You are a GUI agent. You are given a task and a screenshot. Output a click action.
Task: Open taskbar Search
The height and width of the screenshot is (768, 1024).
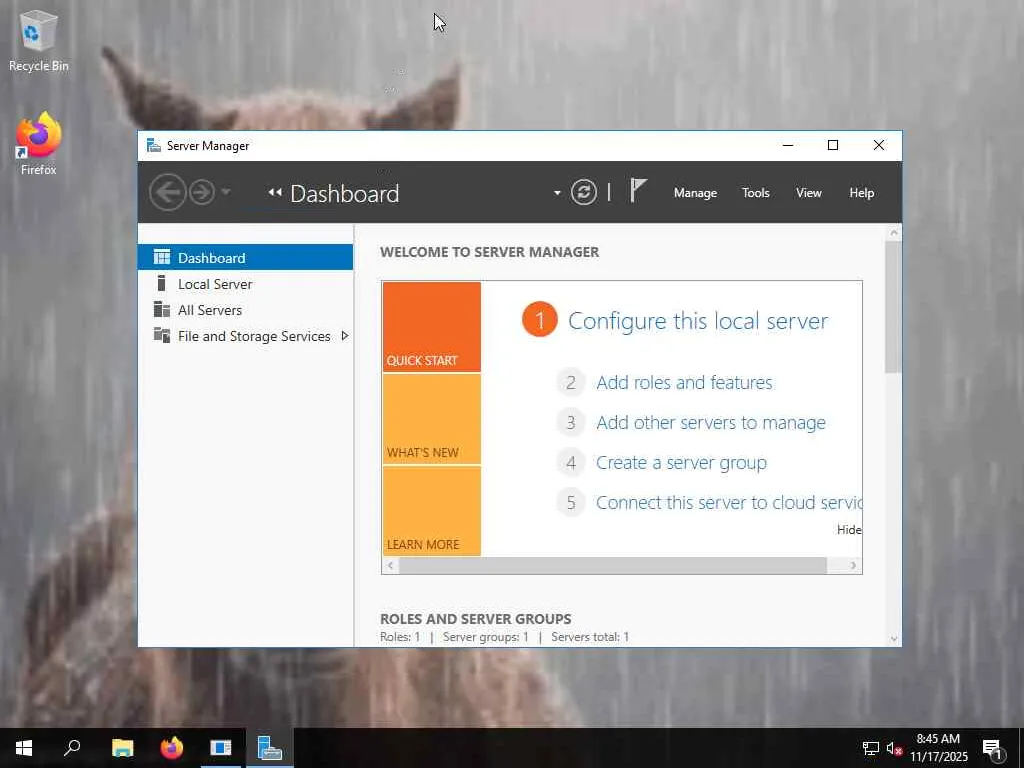[x=72, y=748]
